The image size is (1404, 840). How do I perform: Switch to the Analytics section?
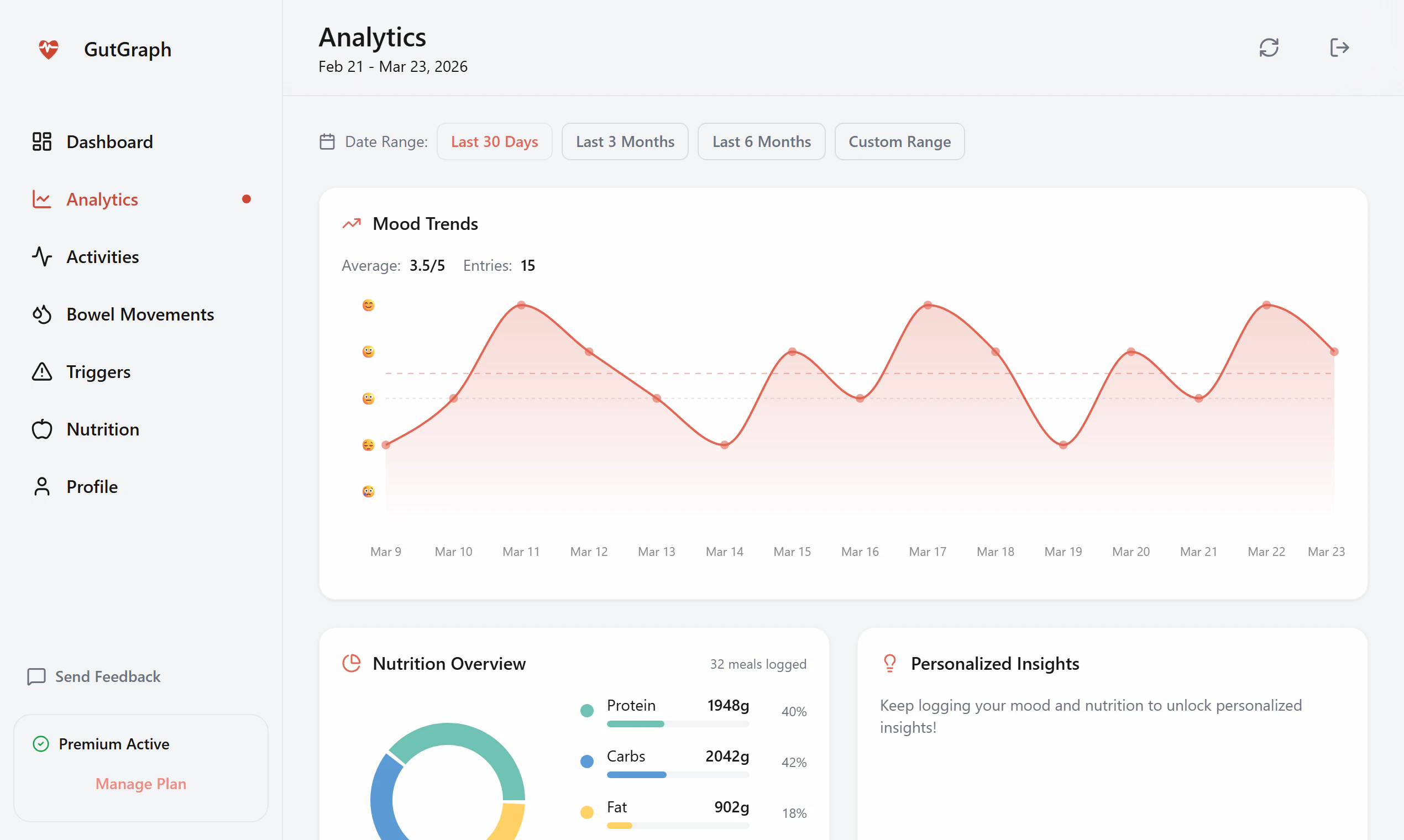click(102, 200)
